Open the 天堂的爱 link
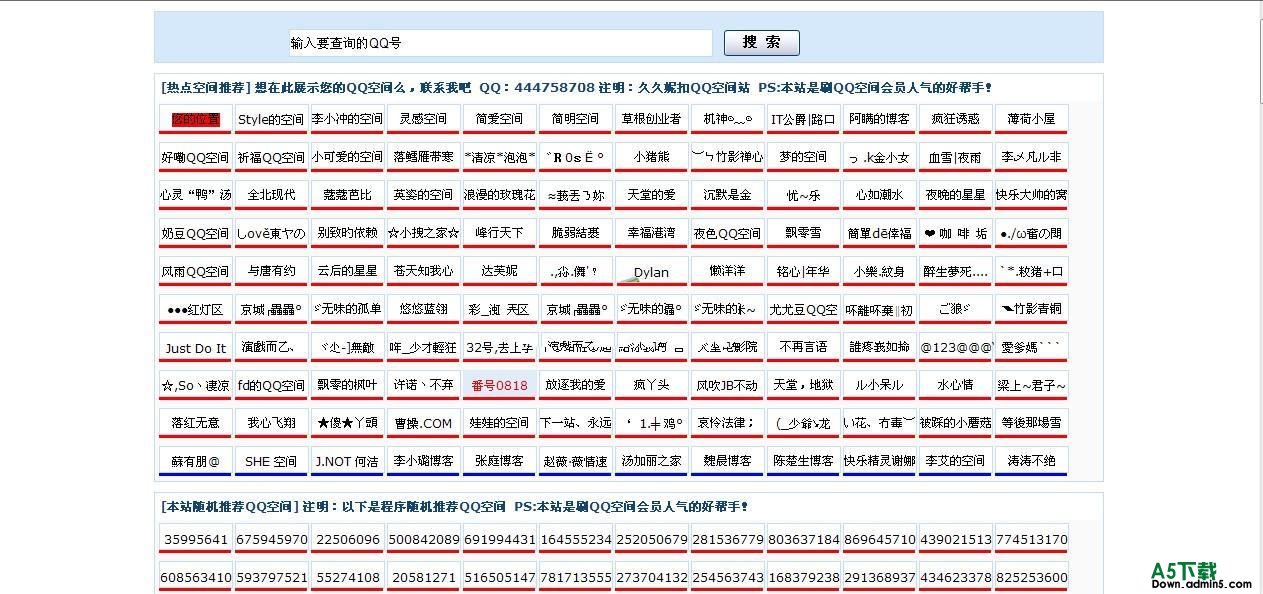Viewport: 1263px width, 594px height. (651, 195)
